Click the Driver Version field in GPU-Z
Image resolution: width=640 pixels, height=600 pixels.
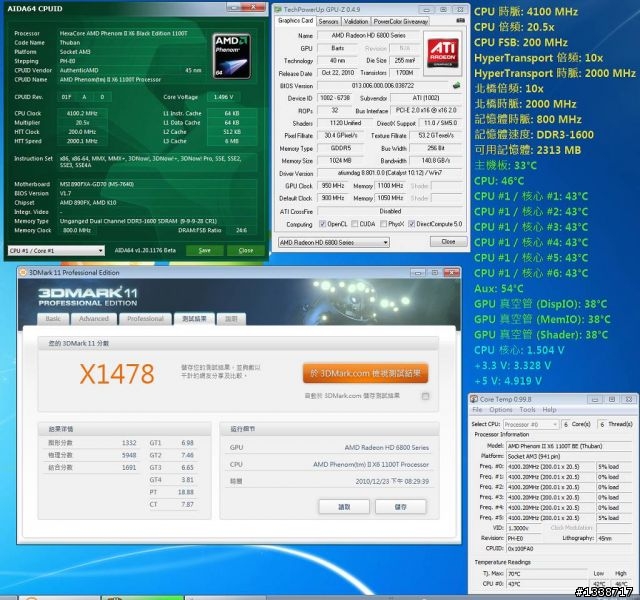coord(389,173)
